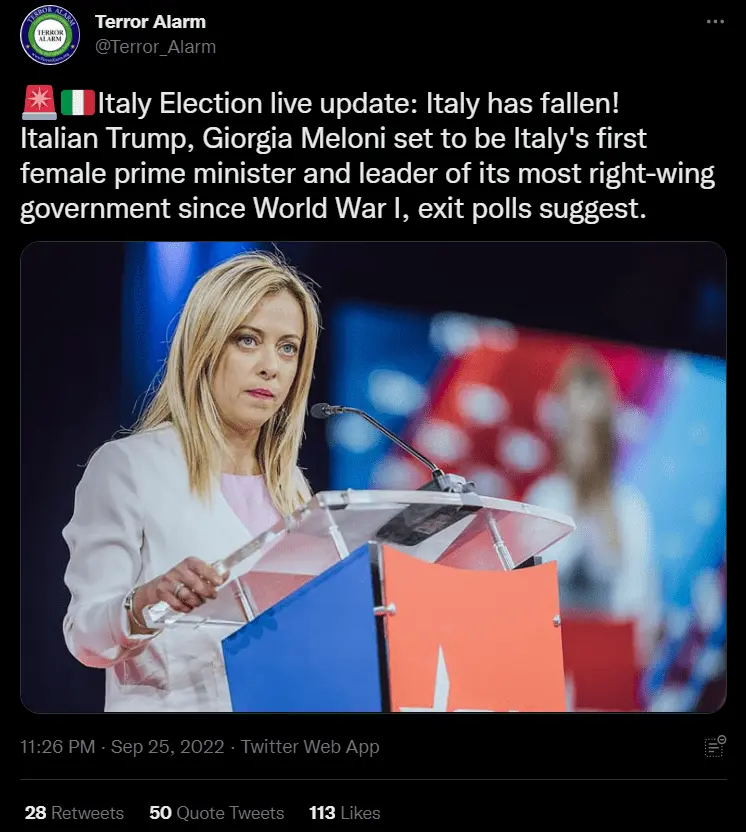Click the red podium panel with star

pyautogui.click(x=473, y=631)
